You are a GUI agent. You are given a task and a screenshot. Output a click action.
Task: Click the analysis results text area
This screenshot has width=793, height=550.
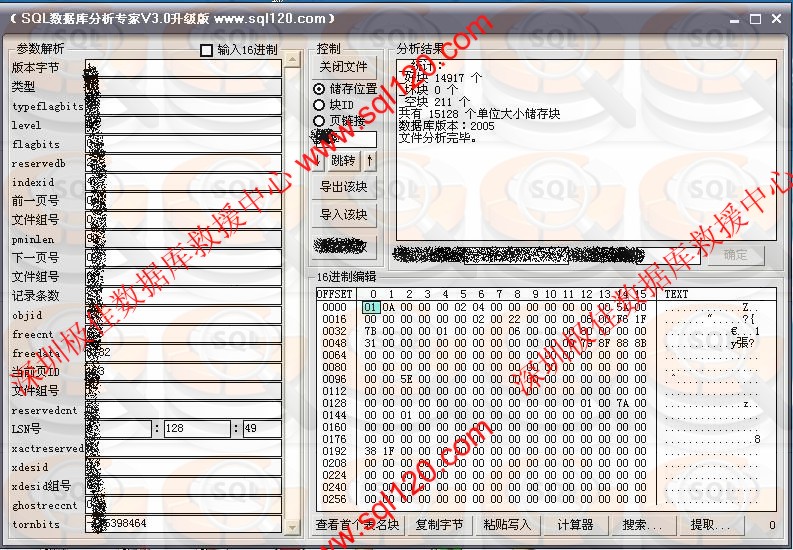(x=586, y=150)
